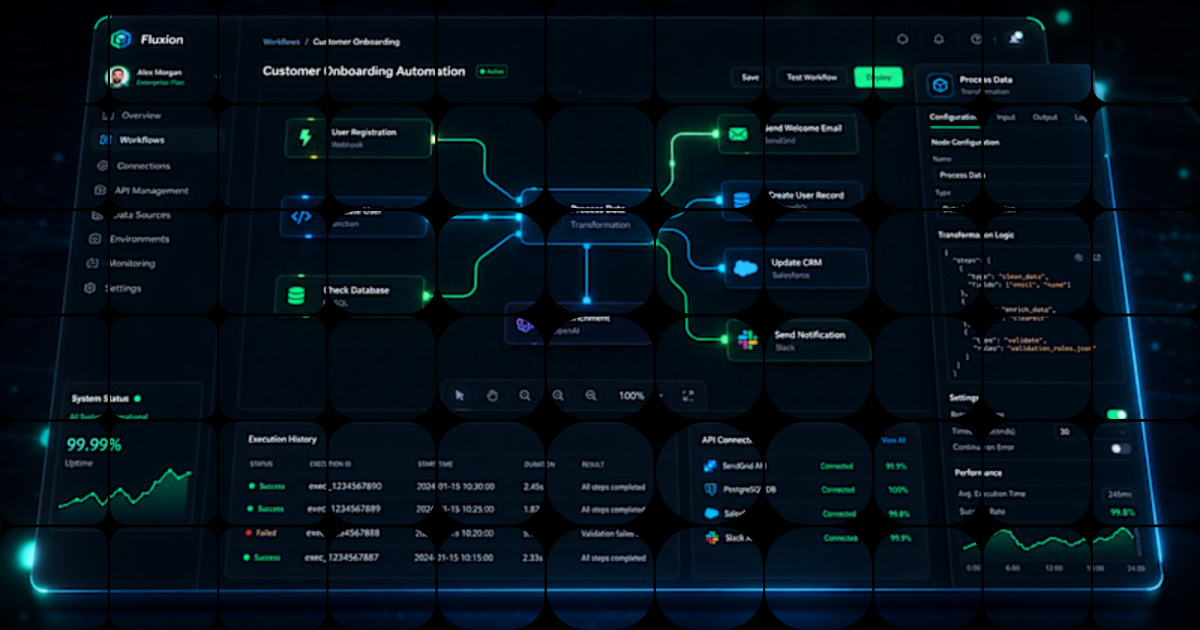Viewport: 1200px width, 630px height.
Task: Expand the Transformation Logic editor
Action: [x=1097, y=257]
